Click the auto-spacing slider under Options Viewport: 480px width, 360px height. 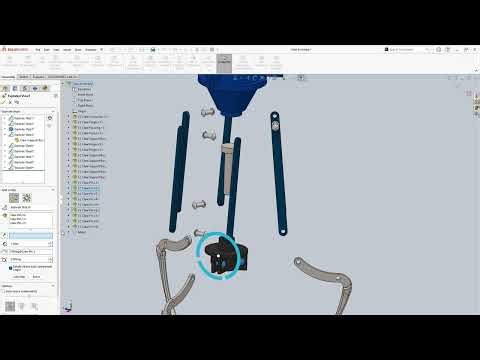coord(28,296)
